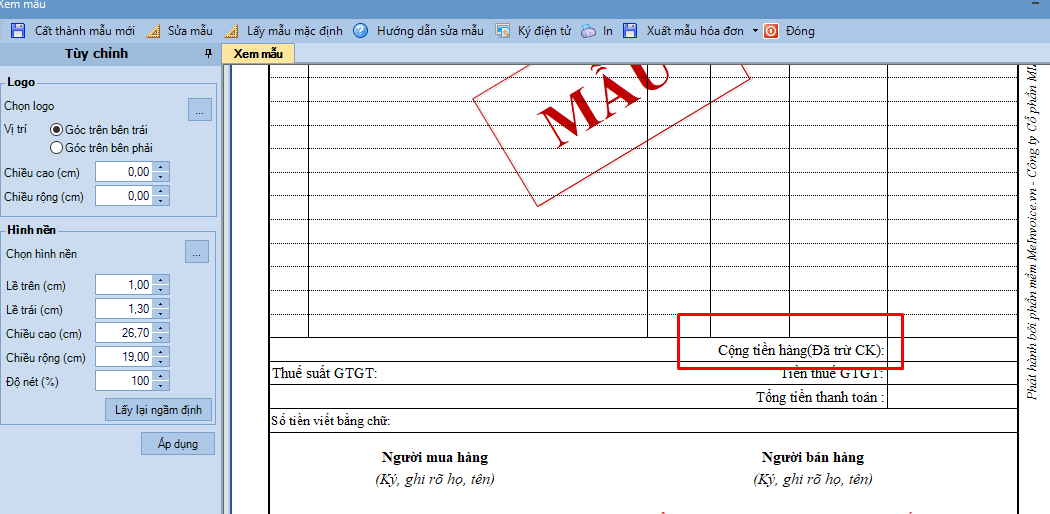
Task: Decrease the background Chiều cao 26,70 value
Action: point(161,338)
